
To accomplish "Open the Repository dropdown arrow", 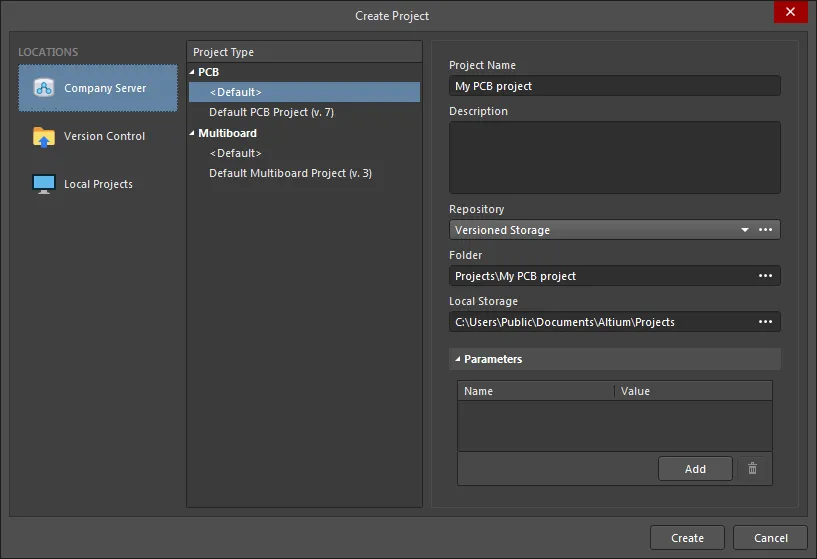I will tap(745, 230).
